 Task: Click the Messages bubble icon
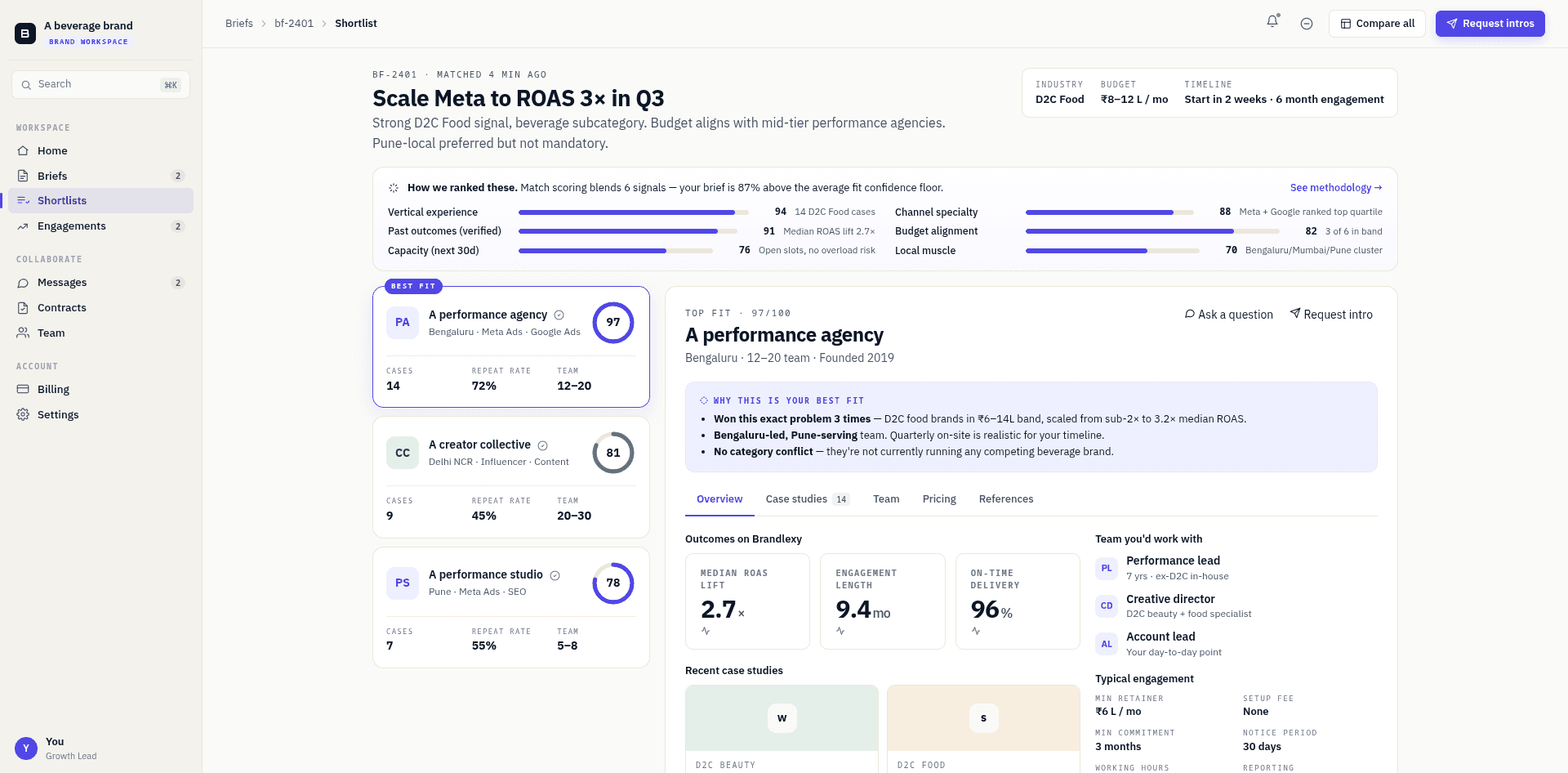23,283
